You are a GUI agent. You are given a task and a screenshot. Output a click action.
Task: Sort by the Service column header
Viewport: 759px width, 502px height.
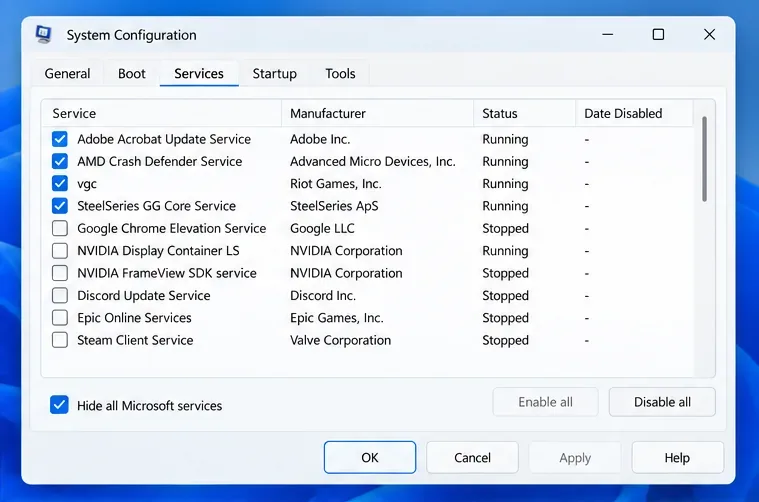[x=161, y=113]
